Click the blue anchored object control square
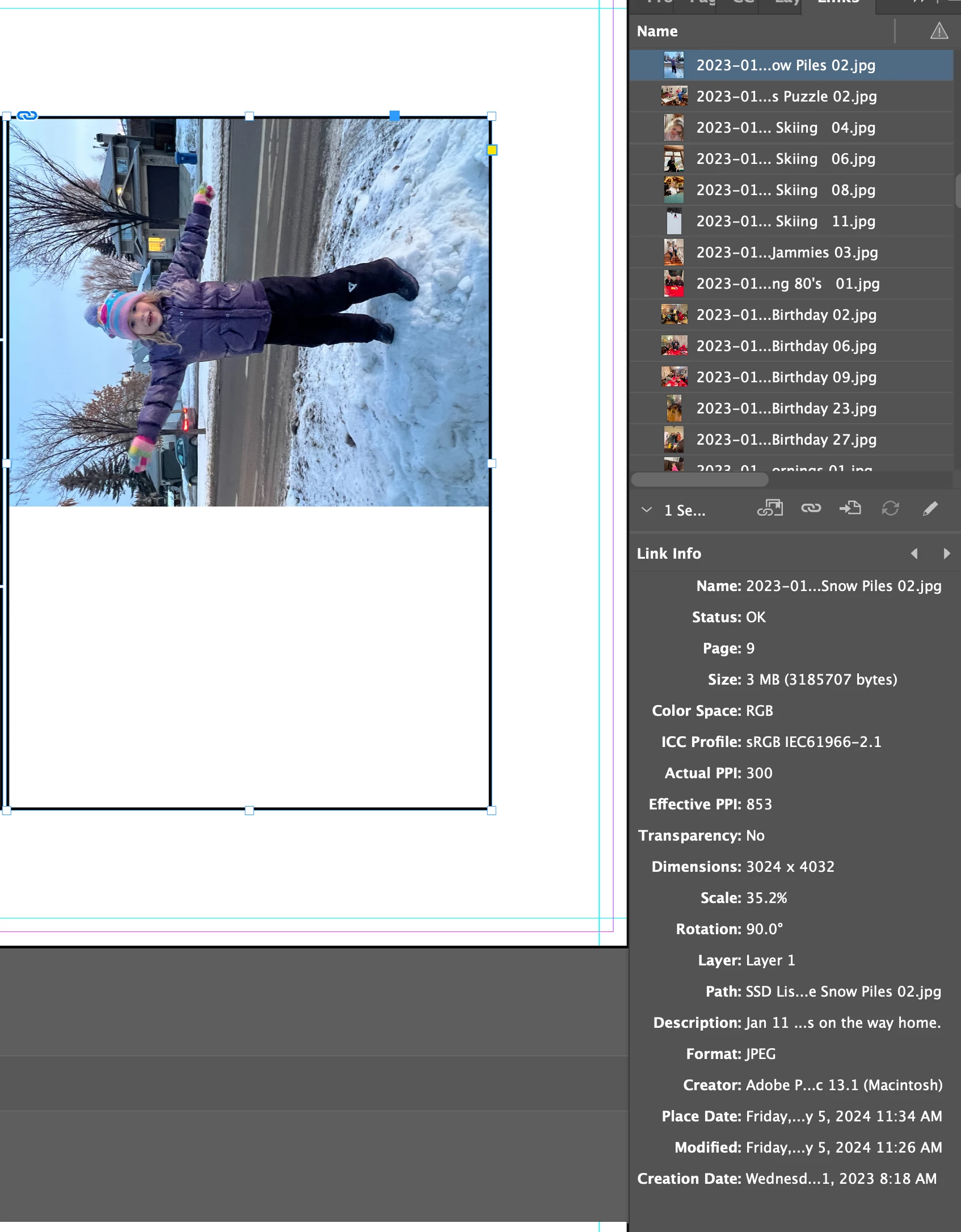This screenshot has height=1232, width=961. click(394, 116)
